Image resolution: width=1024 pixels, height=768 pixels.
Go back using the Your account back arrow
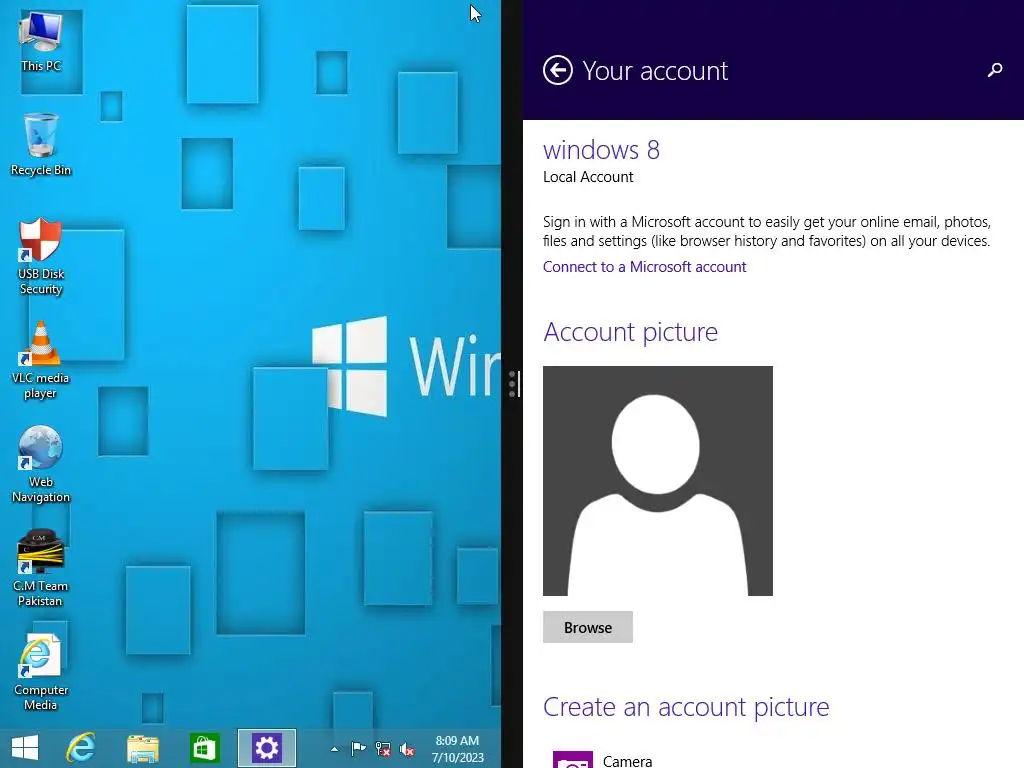558,71
